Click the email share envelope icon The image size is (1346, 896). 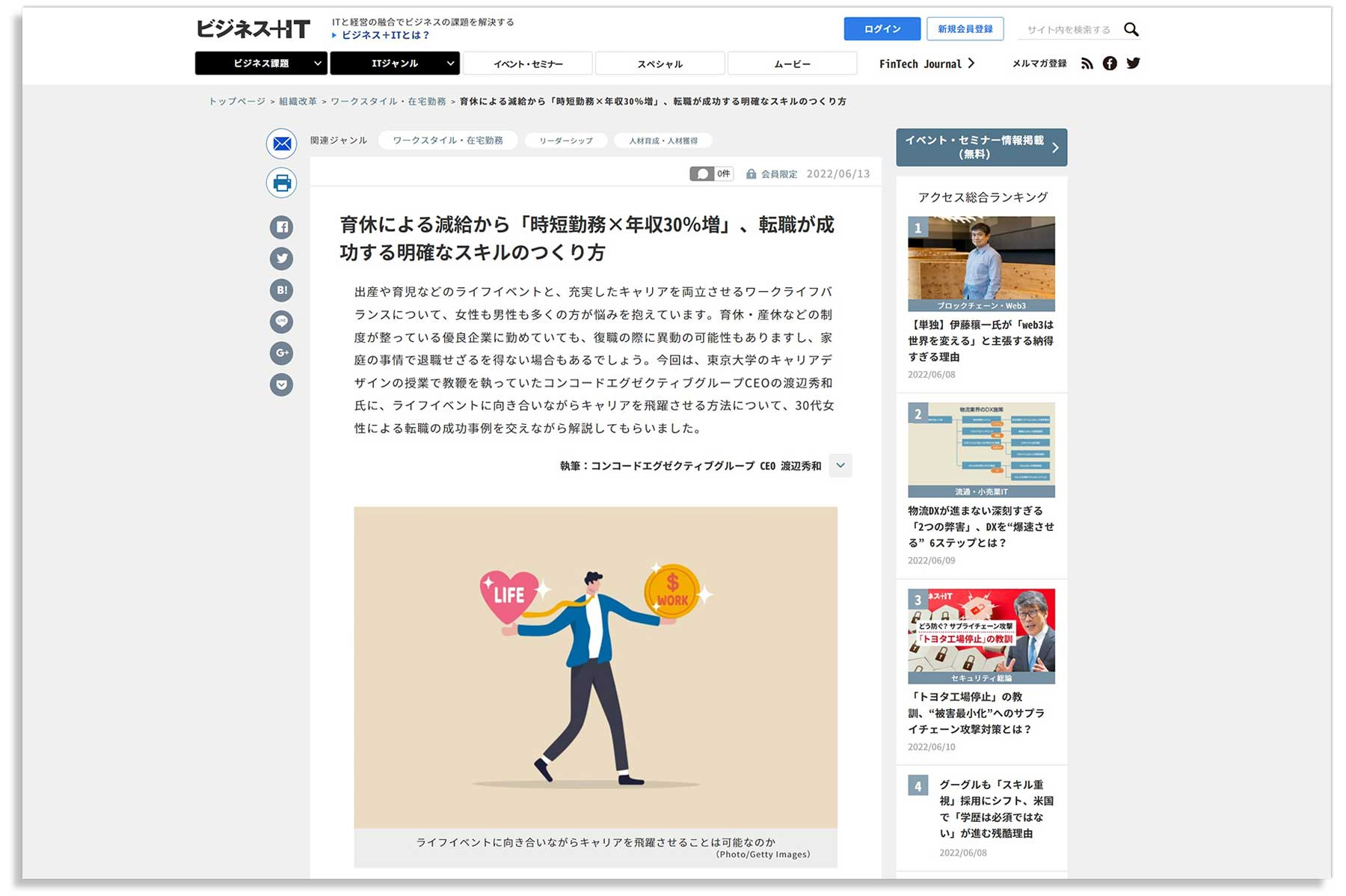click(282, 144)
